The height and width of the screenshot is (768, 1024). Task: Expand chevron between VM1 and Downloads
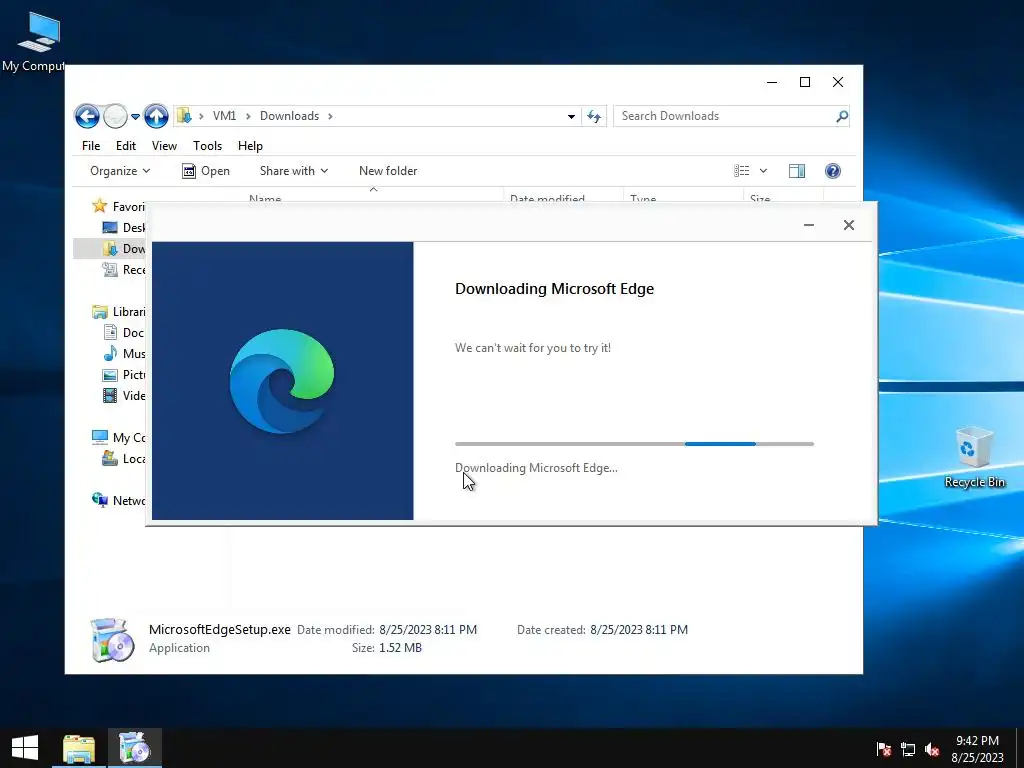tap(248, 116)
